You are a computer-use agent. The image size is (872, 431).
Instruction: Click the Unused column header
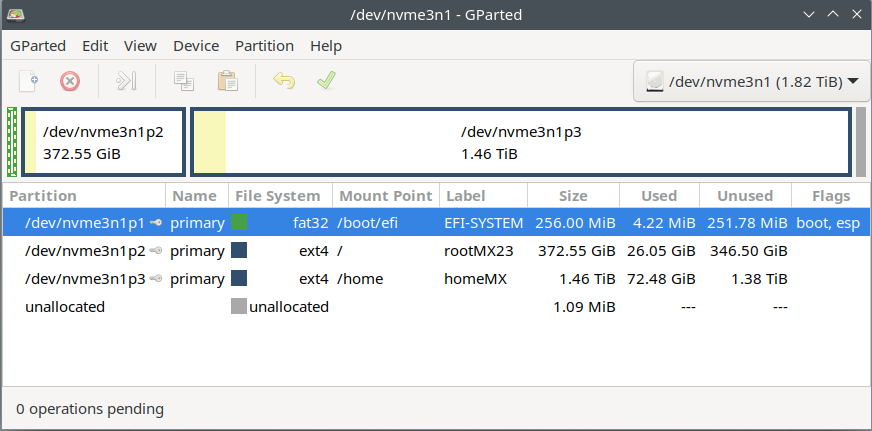click(x=745, y=196)
